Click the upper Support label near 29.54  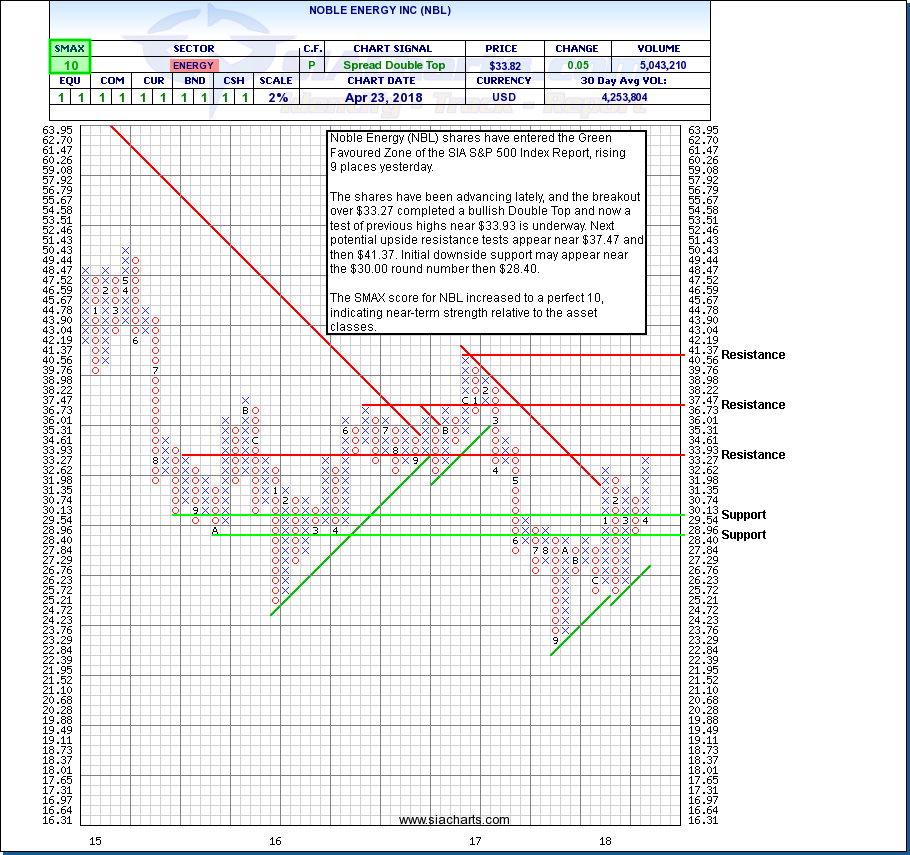point(743,515)
